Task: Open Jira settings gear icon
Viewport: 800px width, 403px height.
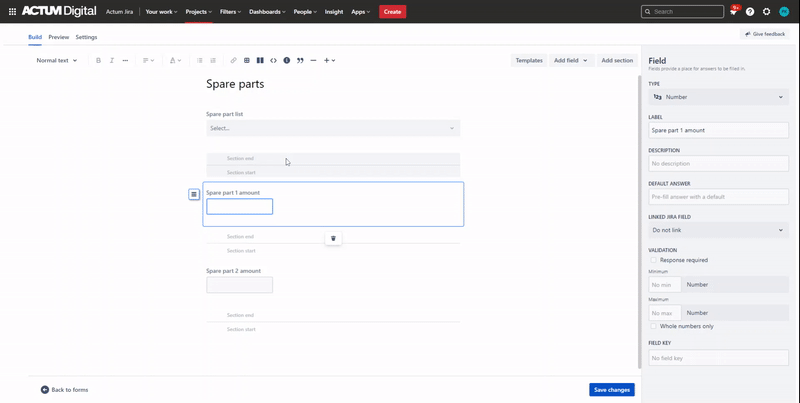Action: tap(766, 12)
